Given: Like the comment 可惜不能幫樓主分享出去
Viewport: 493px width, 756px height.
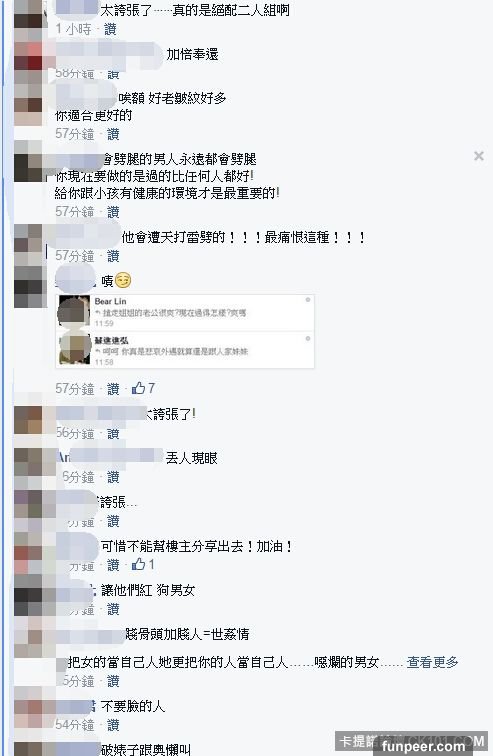Looking at the screenshot, I should click(x=113, y=565).
